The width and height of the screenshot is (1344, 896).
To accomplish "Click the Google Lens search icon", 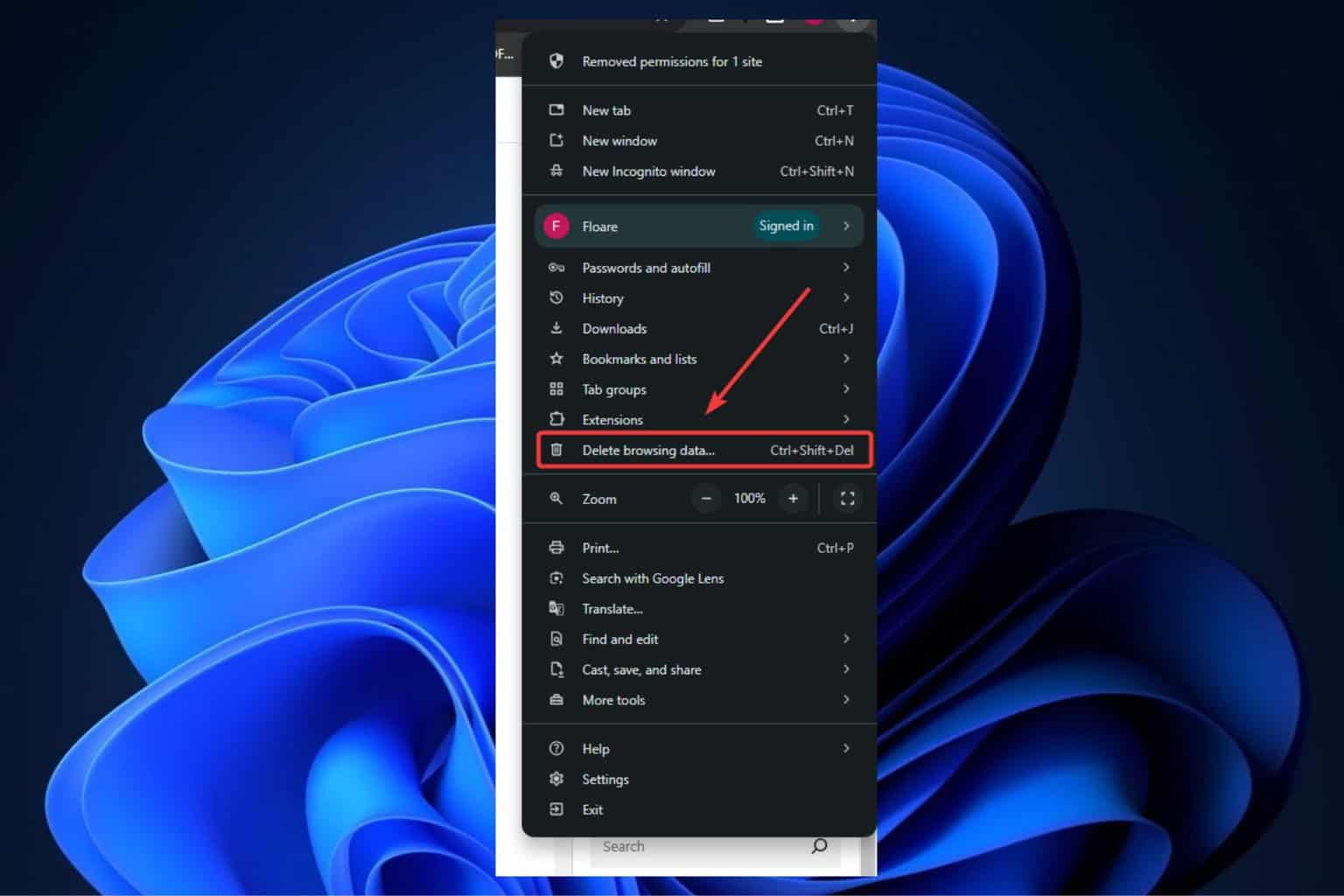I will click(556, 578).
